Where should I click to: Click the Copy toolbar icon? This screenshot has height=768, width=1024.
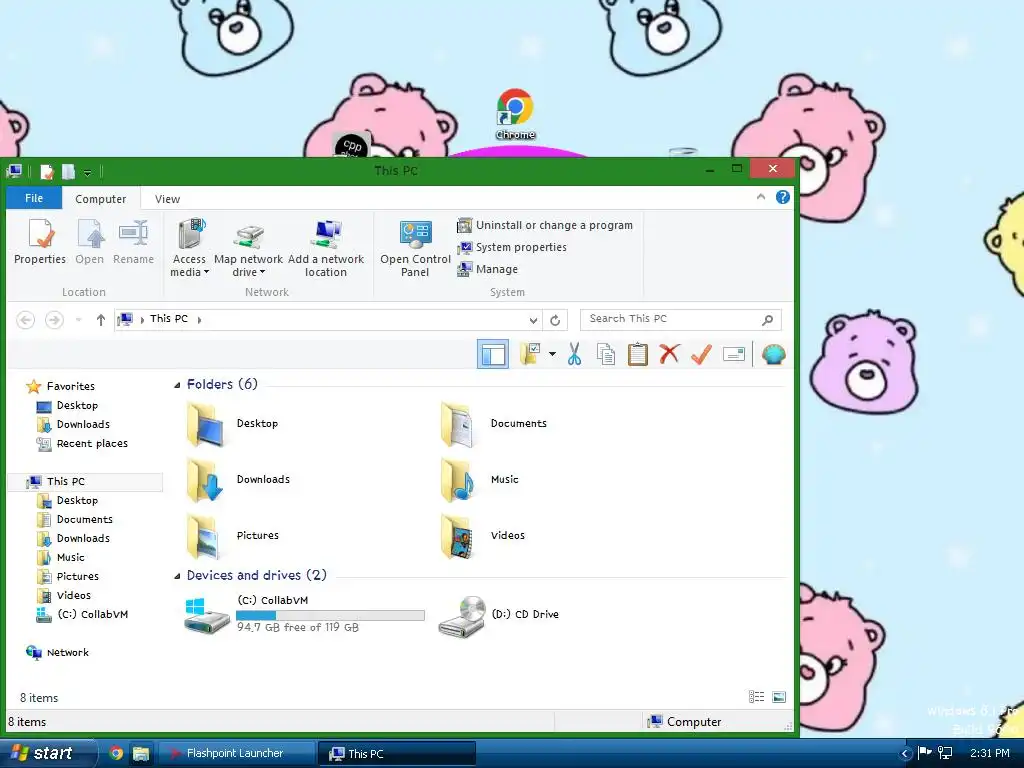606,355
